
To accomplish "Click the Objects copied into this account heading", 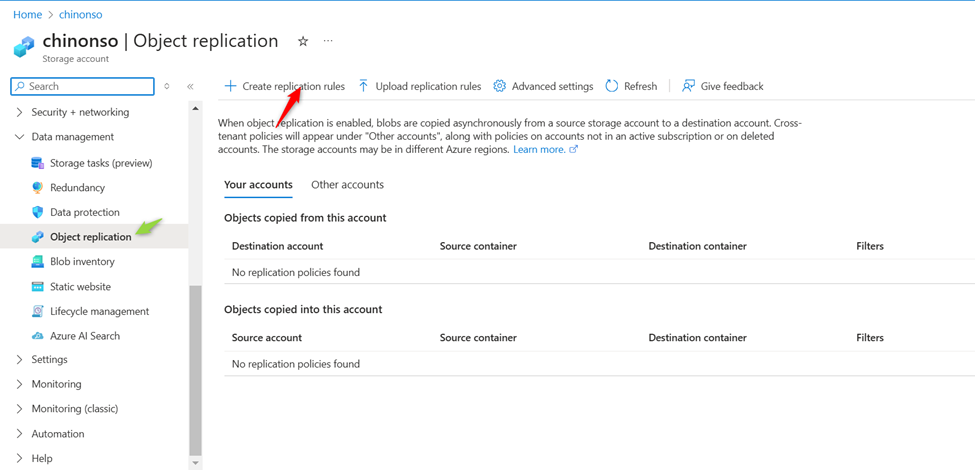I will [303, 309].
